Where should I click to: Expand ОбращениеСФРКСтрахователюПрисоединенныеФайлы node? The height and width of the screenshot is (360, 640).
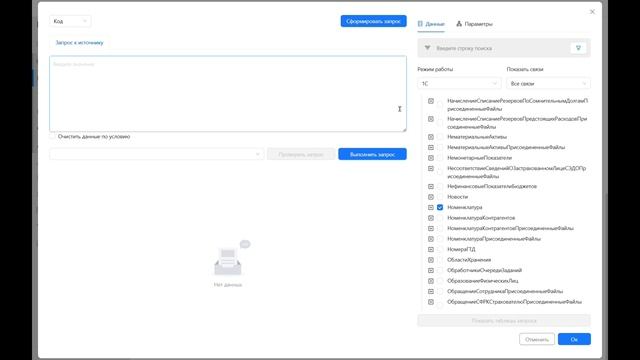pos(431,302)
